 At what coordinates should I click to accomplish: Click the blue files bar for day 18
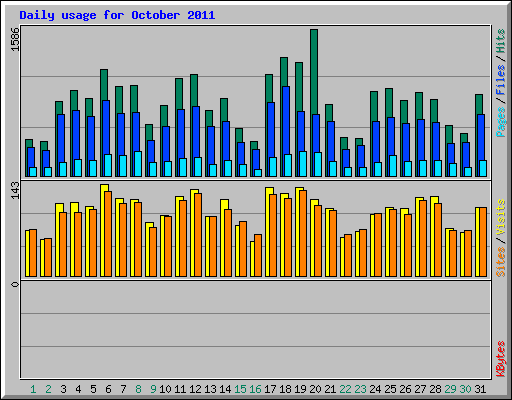tap(286, 120)
